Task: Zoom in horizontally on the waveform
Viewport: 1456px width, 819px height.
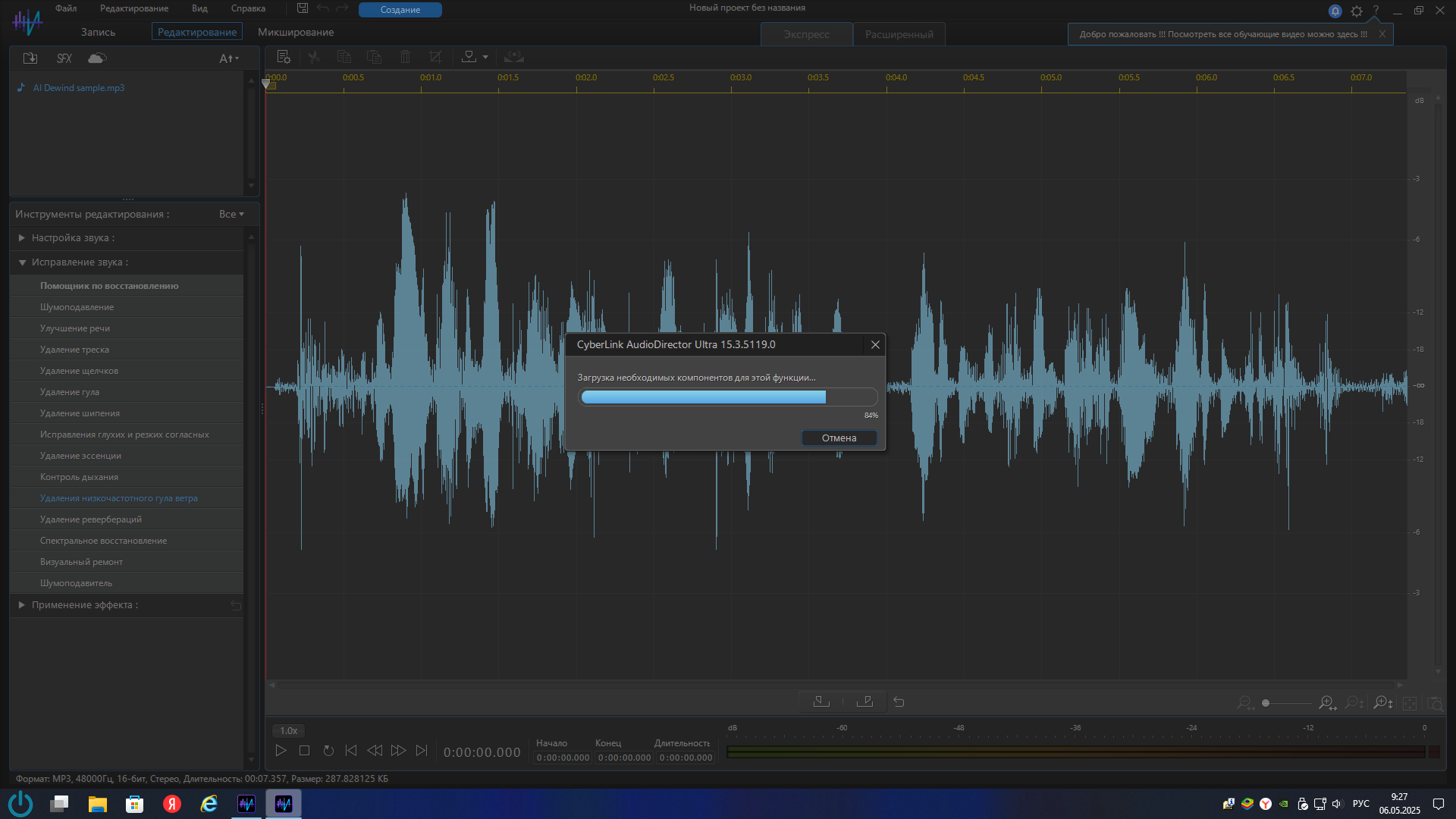Action: [1327, 704]
